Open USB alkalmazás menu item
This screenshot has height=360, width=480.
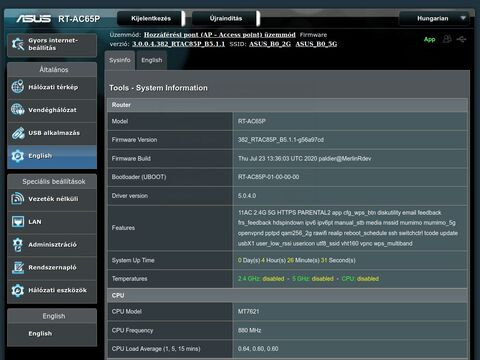(x=52, y=133)
